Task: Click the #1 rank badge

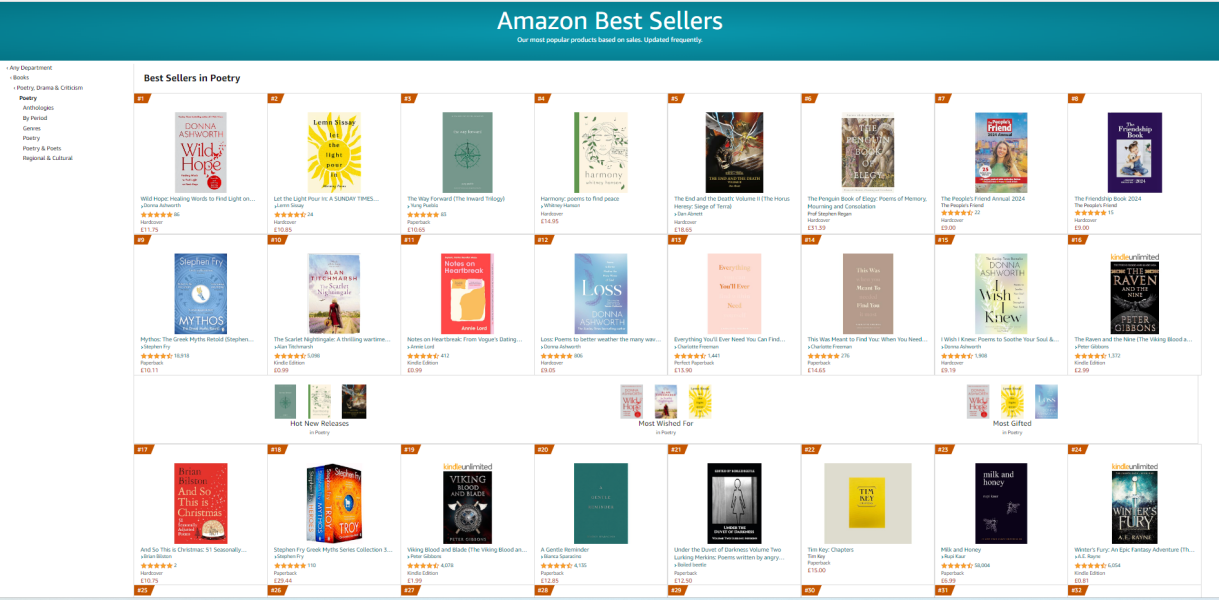Action: coord(141,98)
